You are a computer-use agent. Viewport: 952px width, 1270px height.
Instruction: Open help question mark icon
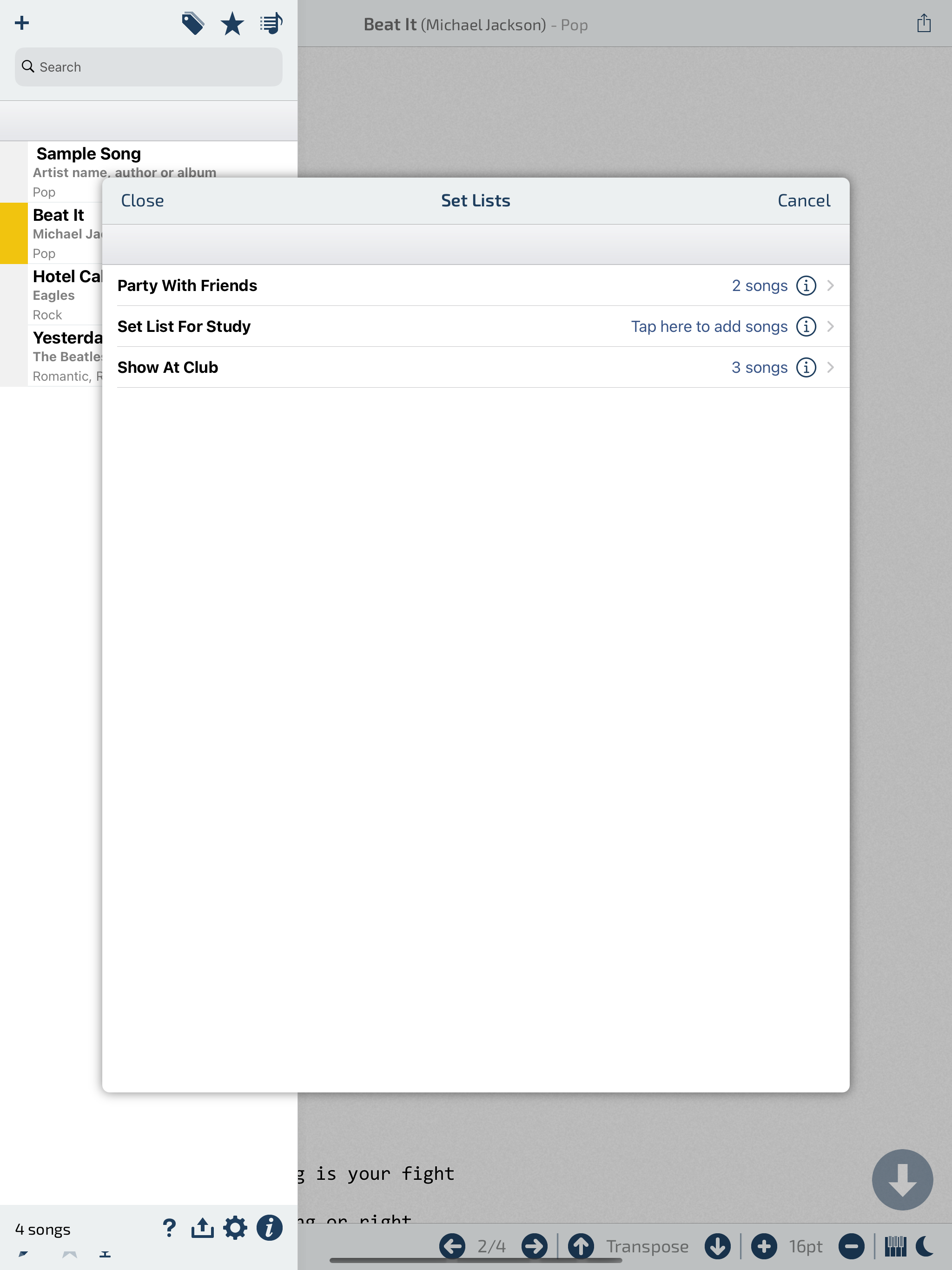tap(169, 1228)
